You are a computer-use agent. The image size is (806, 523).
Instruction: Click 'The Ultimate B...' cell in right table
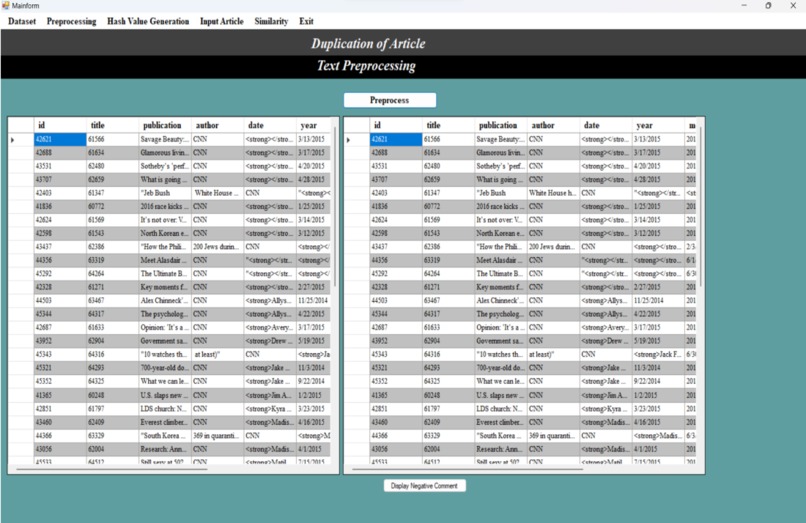(501, 274)
